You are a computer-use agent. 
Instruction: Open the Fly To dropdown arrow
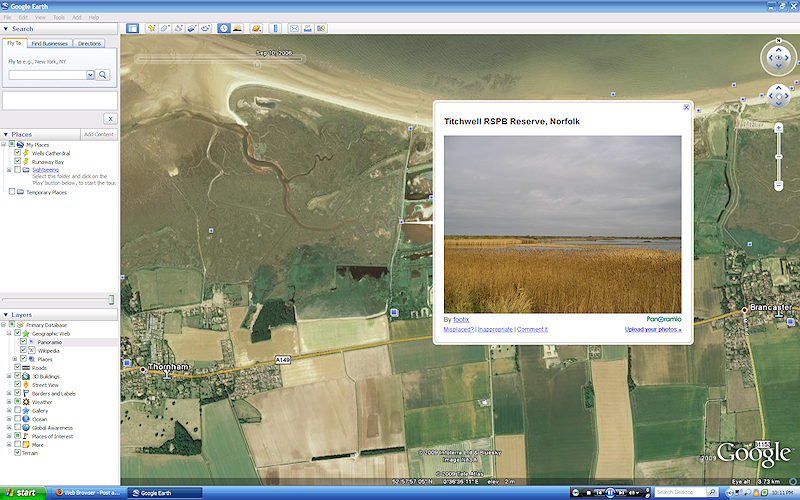coord(90,75)
